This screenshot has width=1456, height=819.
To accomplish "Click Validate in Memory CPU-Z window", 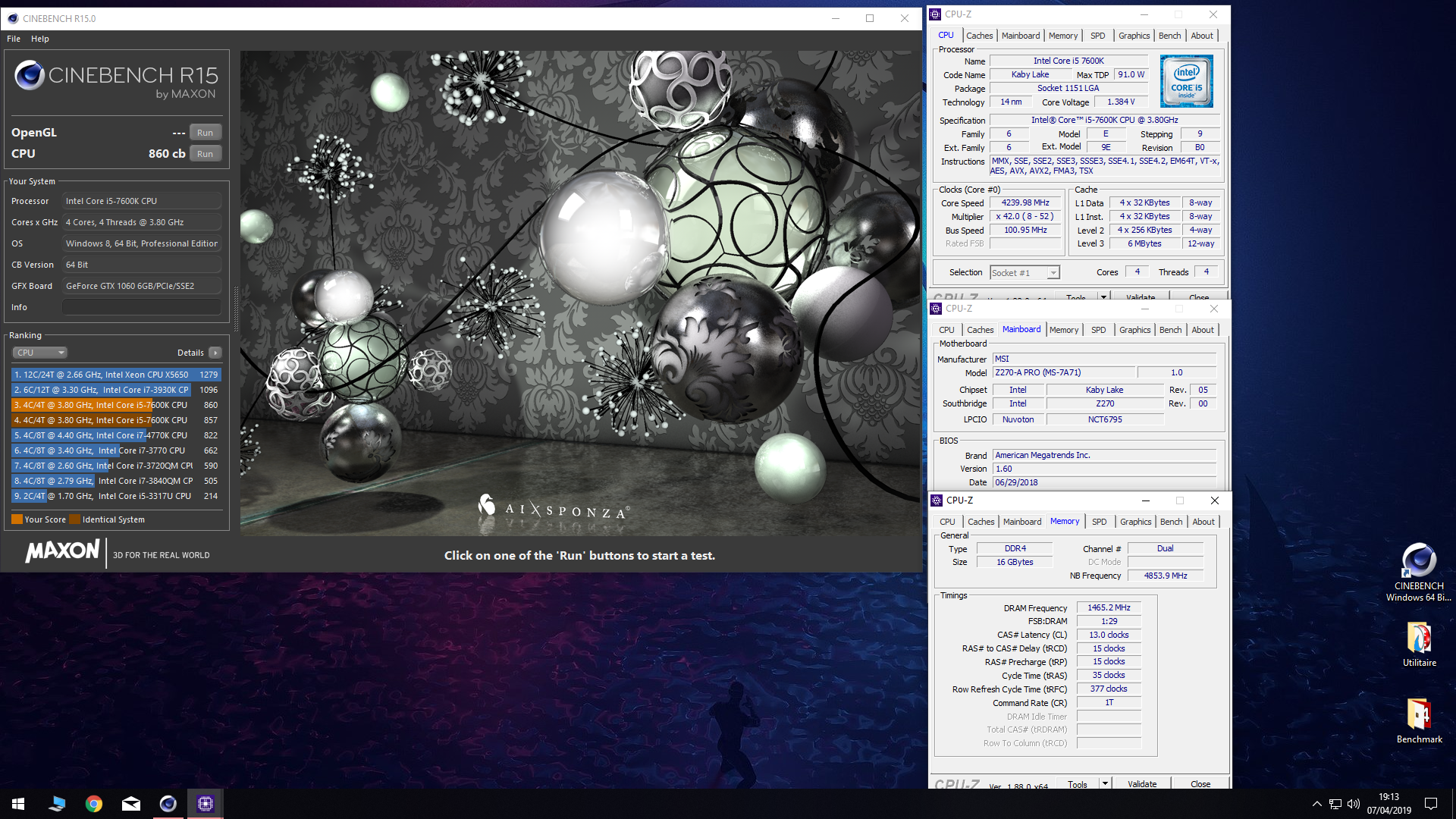I will (x=1141, y=784).
